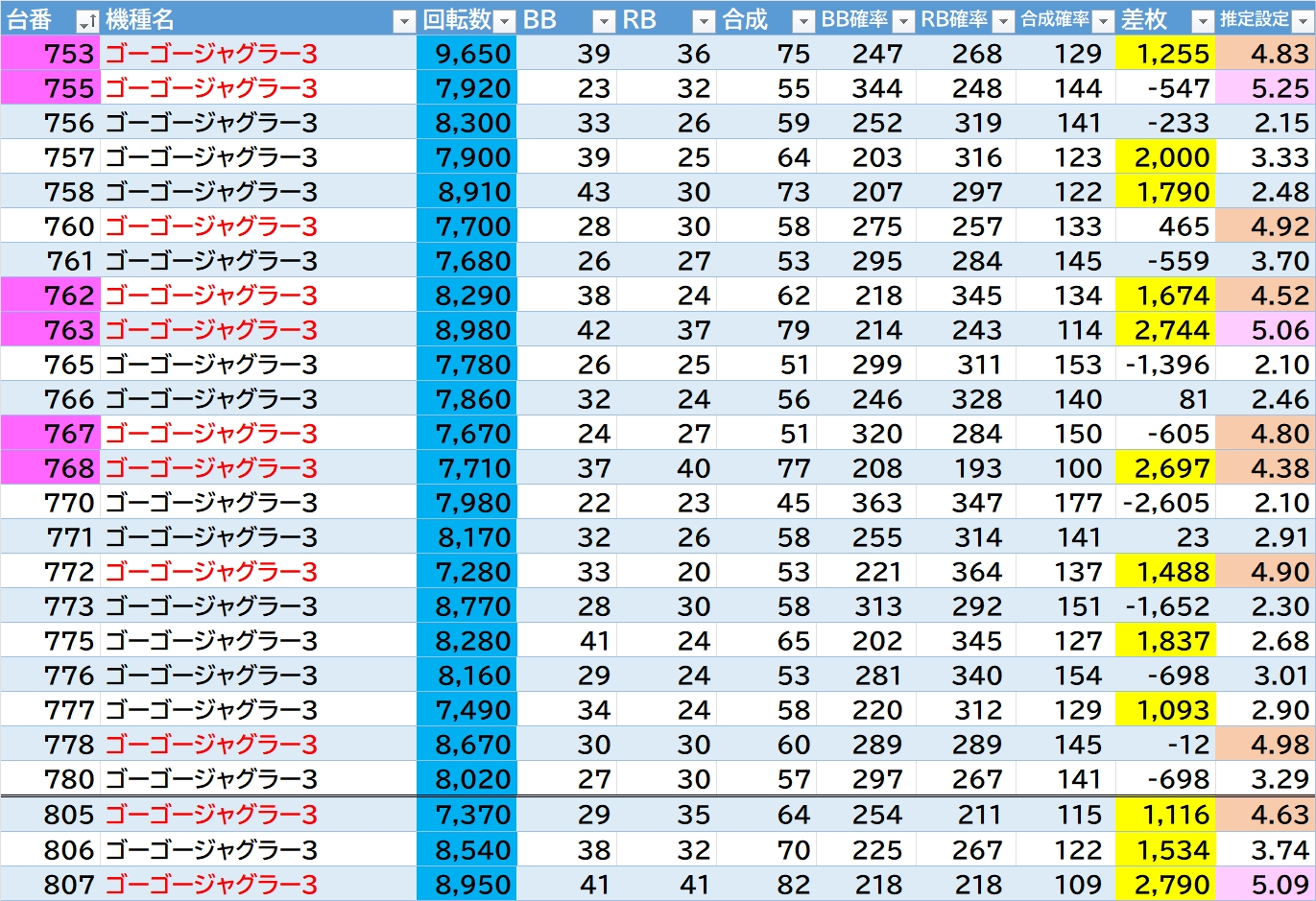This screenshot has height=901, width=1316.
Task: Click the RB count 40 in row 768
Action: click(666, 468)
